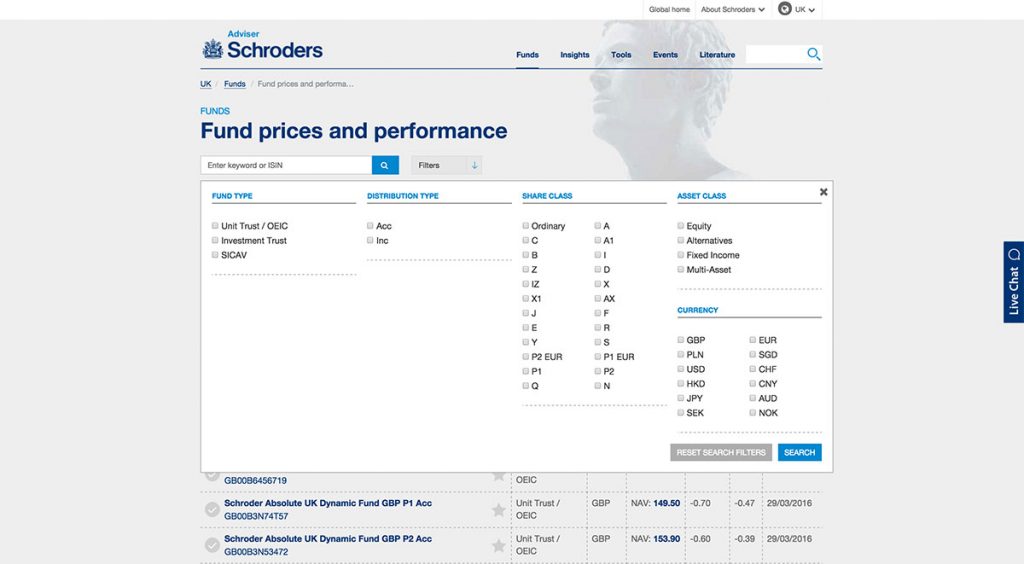
Task: Click the ISIN text GB00B6456719
Action: tap(255, 480)
